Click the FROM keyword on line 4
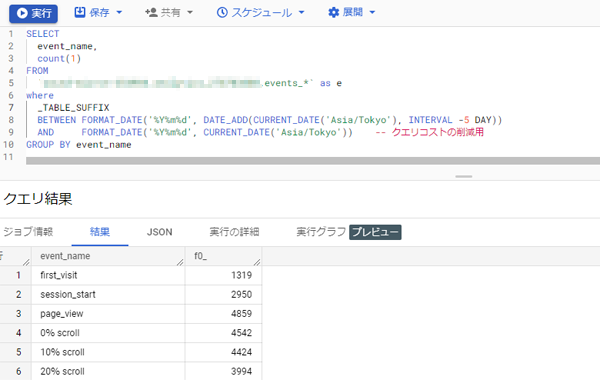Viewport: 600px width, 380px height. (x=38, y=71)
